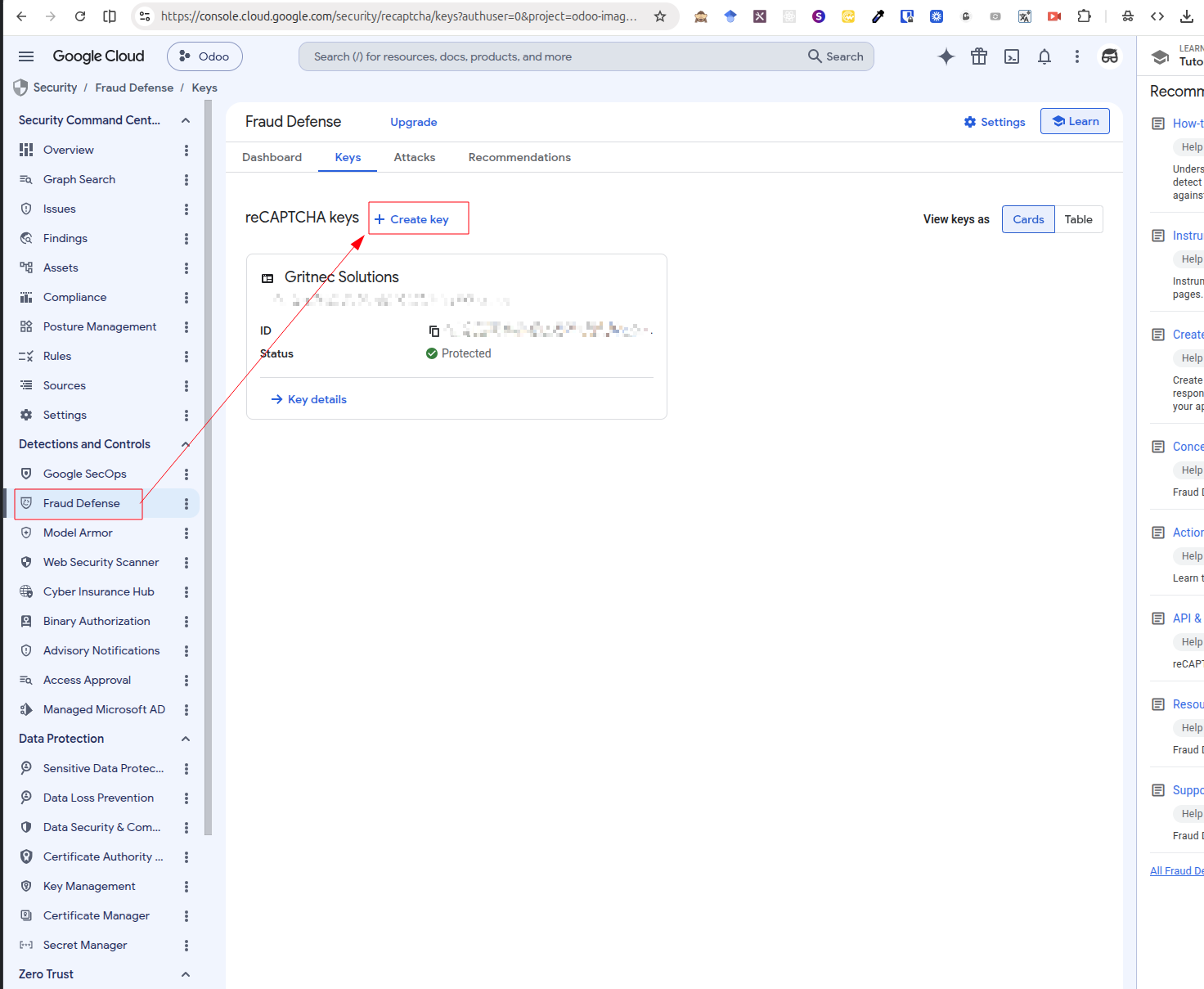Switch to the Dashboard tab
The height and width of the screenshot is (989, 1204).
(272, 157)
